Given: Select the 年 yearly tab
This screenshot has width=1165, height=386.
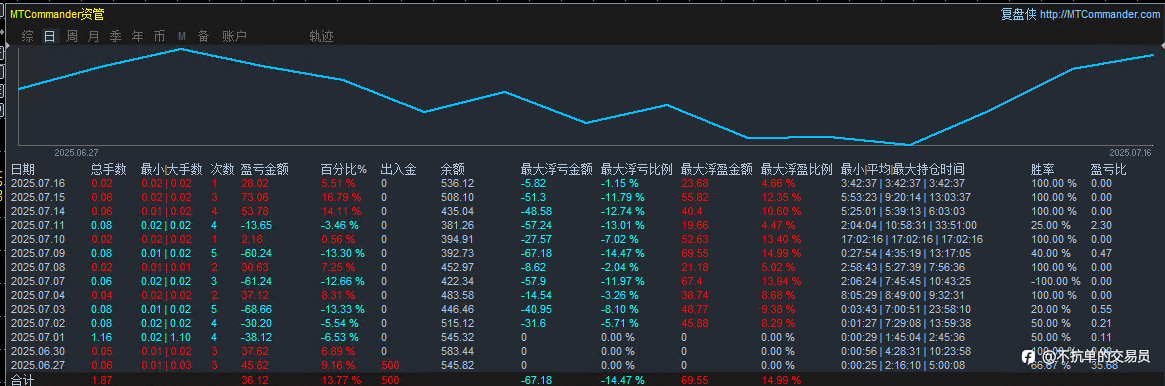Looking at the screenshot, I should [137, 36].
